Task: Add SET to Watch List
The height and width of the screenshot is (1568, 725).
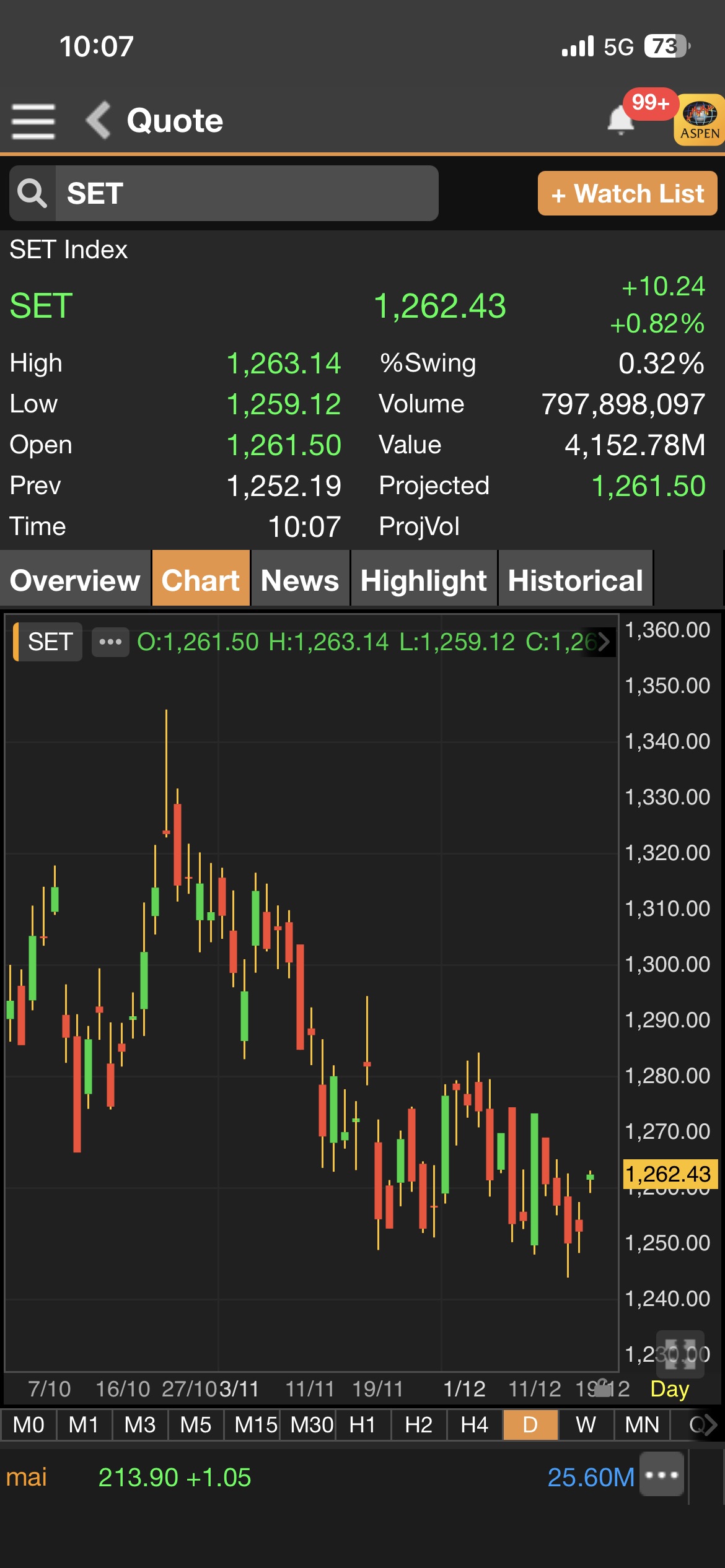Action: (627, 194)
